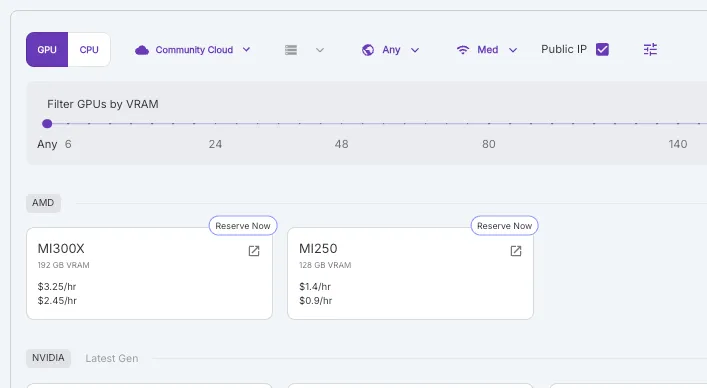707x388 pixels.
Task: Open additional filters sliders icon
Action: pyautogui.click(x=650, y=50)
